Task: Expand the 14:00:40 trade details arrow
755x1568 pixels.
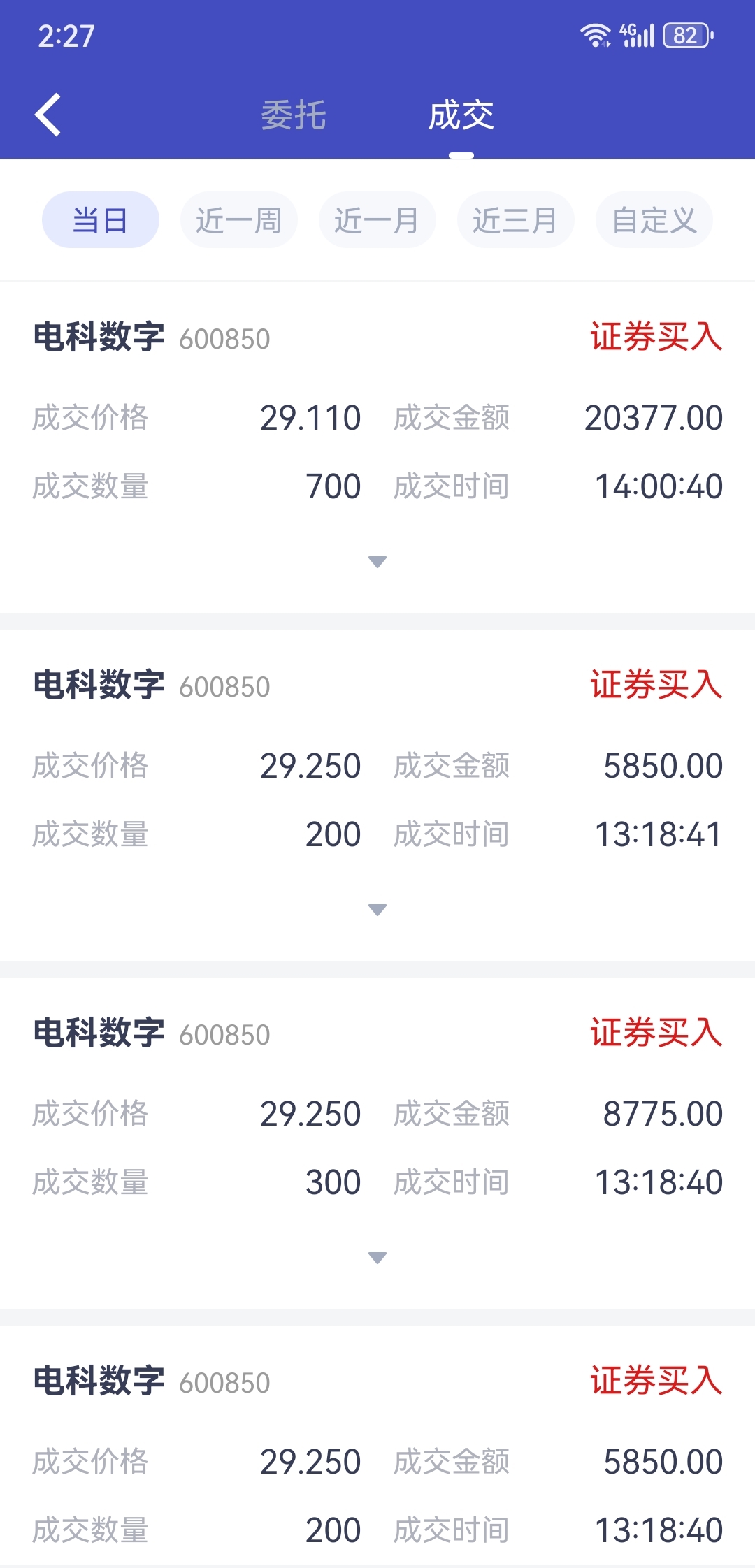Action: pos(377,562)
